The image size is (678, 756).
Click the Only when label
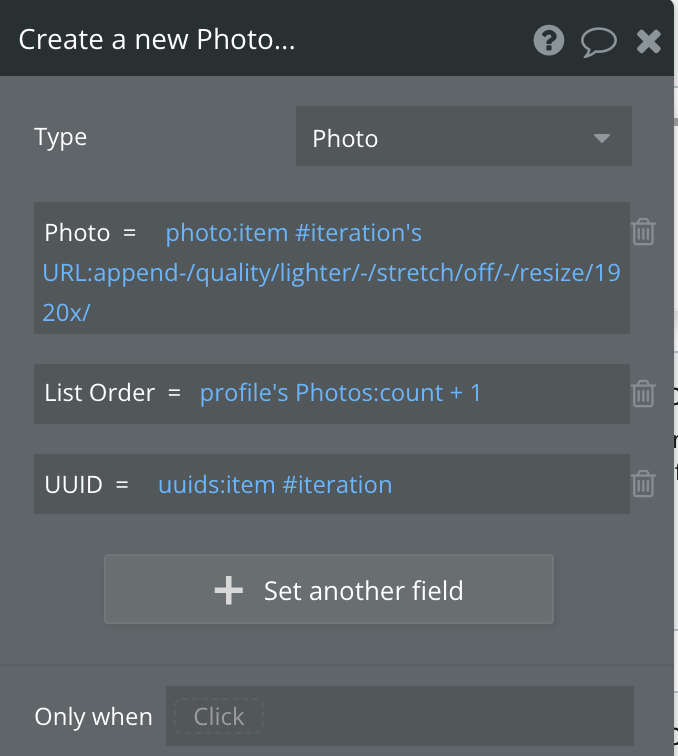[93, 716]
